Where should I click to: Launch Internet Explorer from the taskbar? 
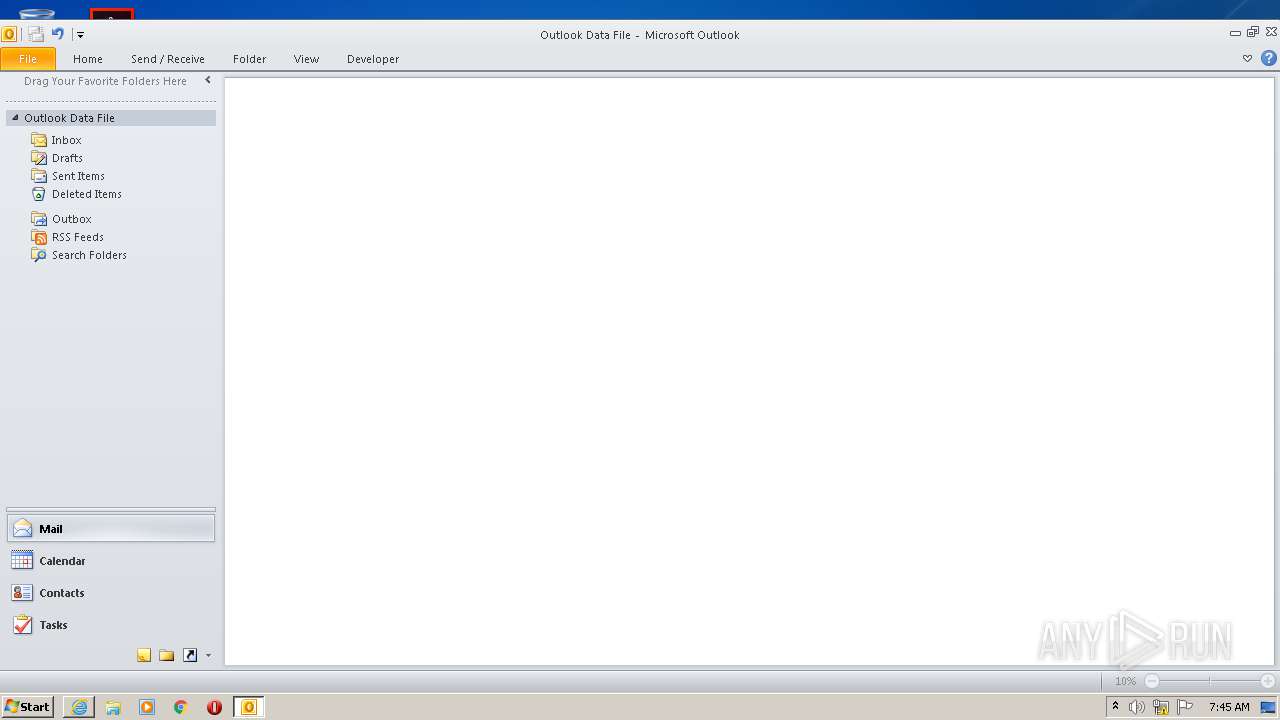(79, 707)
